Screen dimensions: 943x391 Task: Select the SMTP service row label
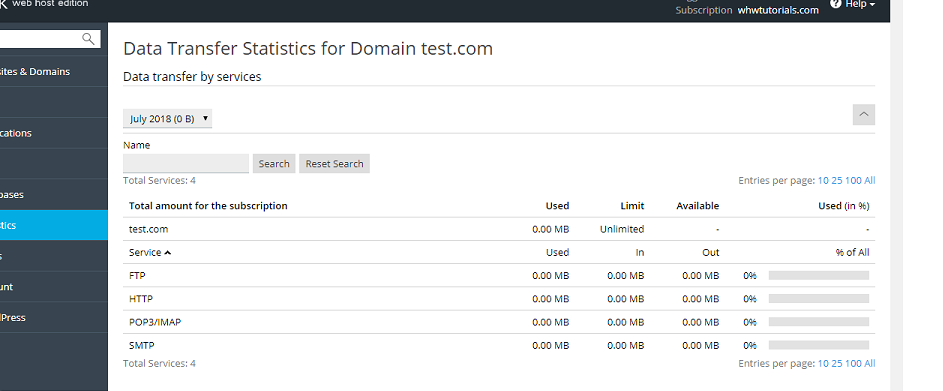pyautogui.click(x=142, y=346)
